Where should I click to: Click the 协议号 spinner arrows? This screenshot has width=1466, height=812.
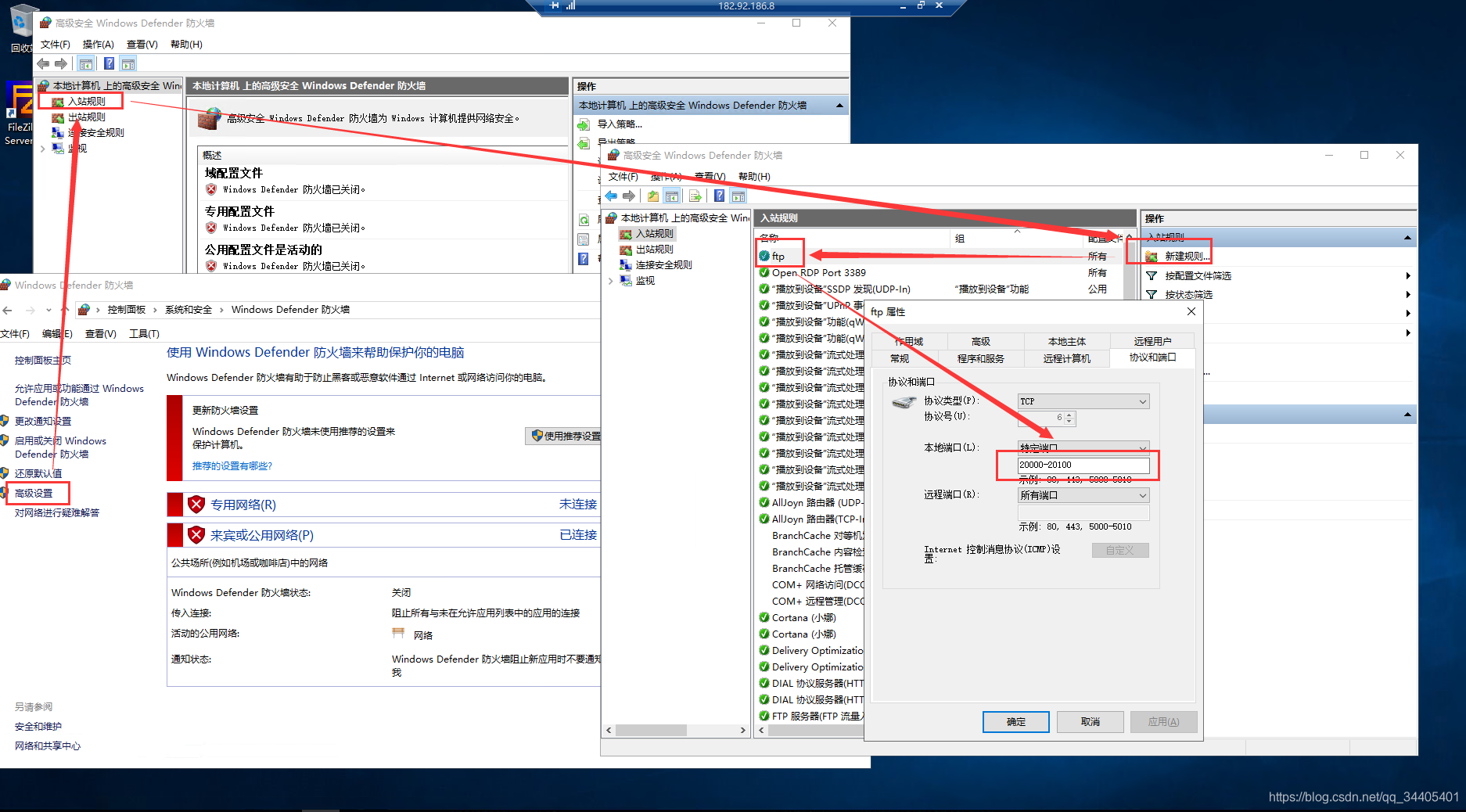point(1069,419)
